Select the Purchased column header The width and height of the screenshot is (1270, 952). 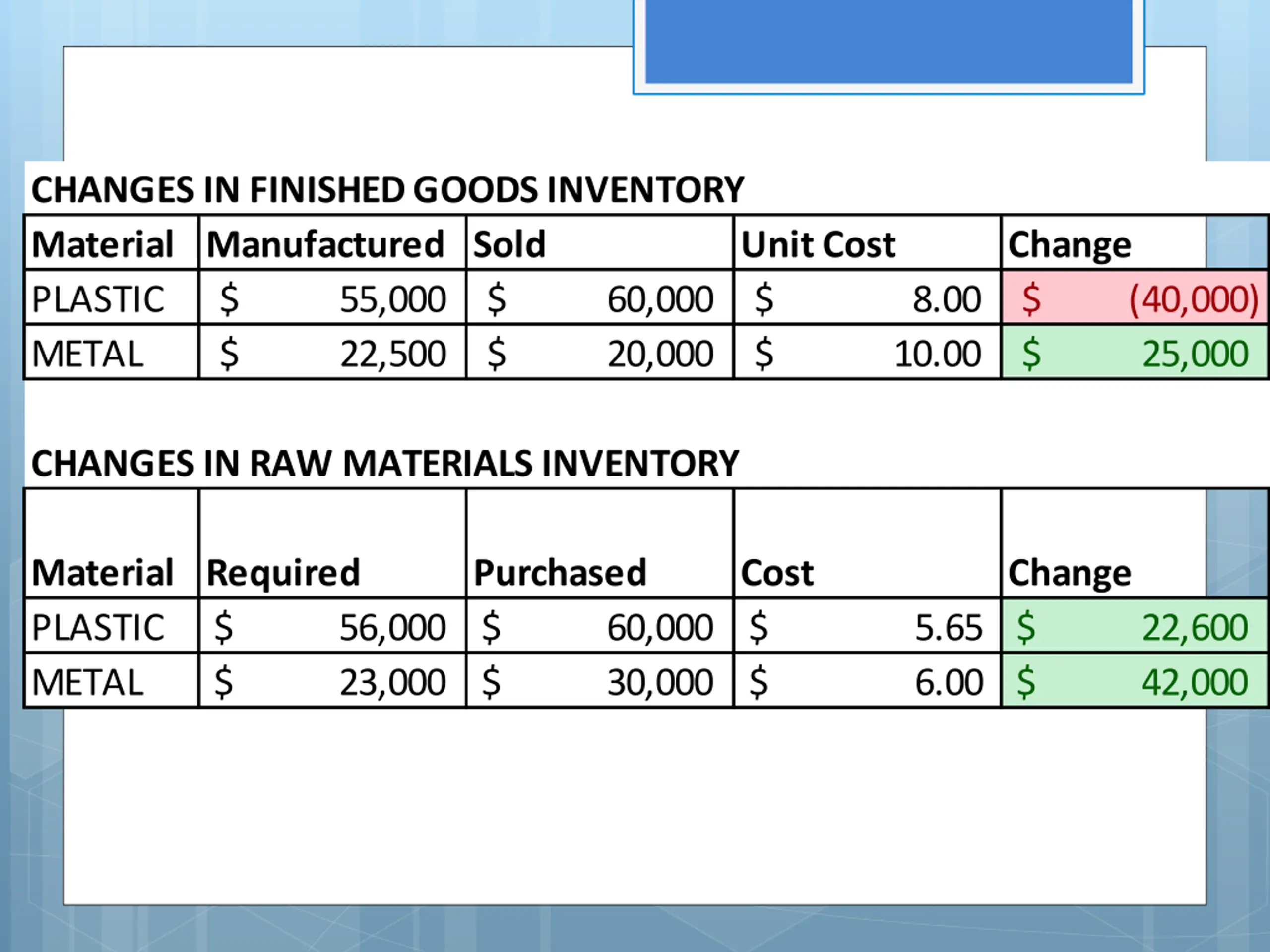point(560,572)
